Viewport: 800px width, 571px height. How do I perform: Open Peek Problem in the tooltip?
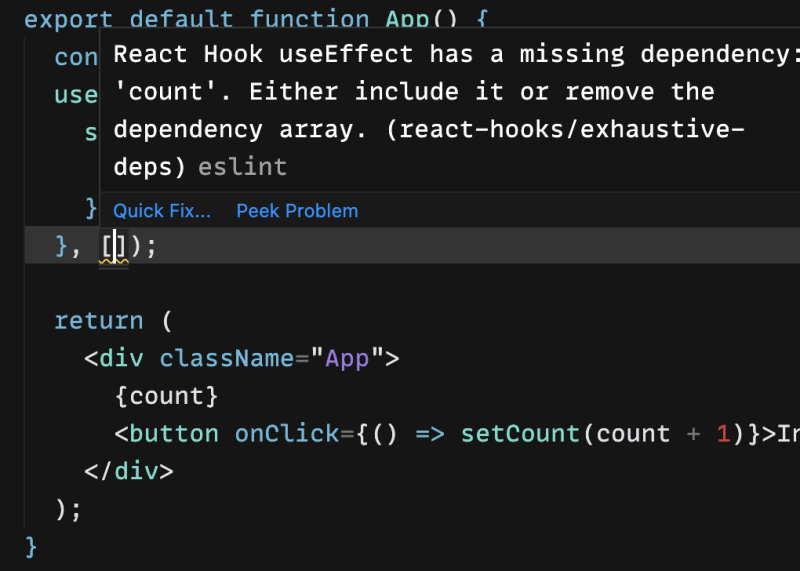[x=297, y=211]
